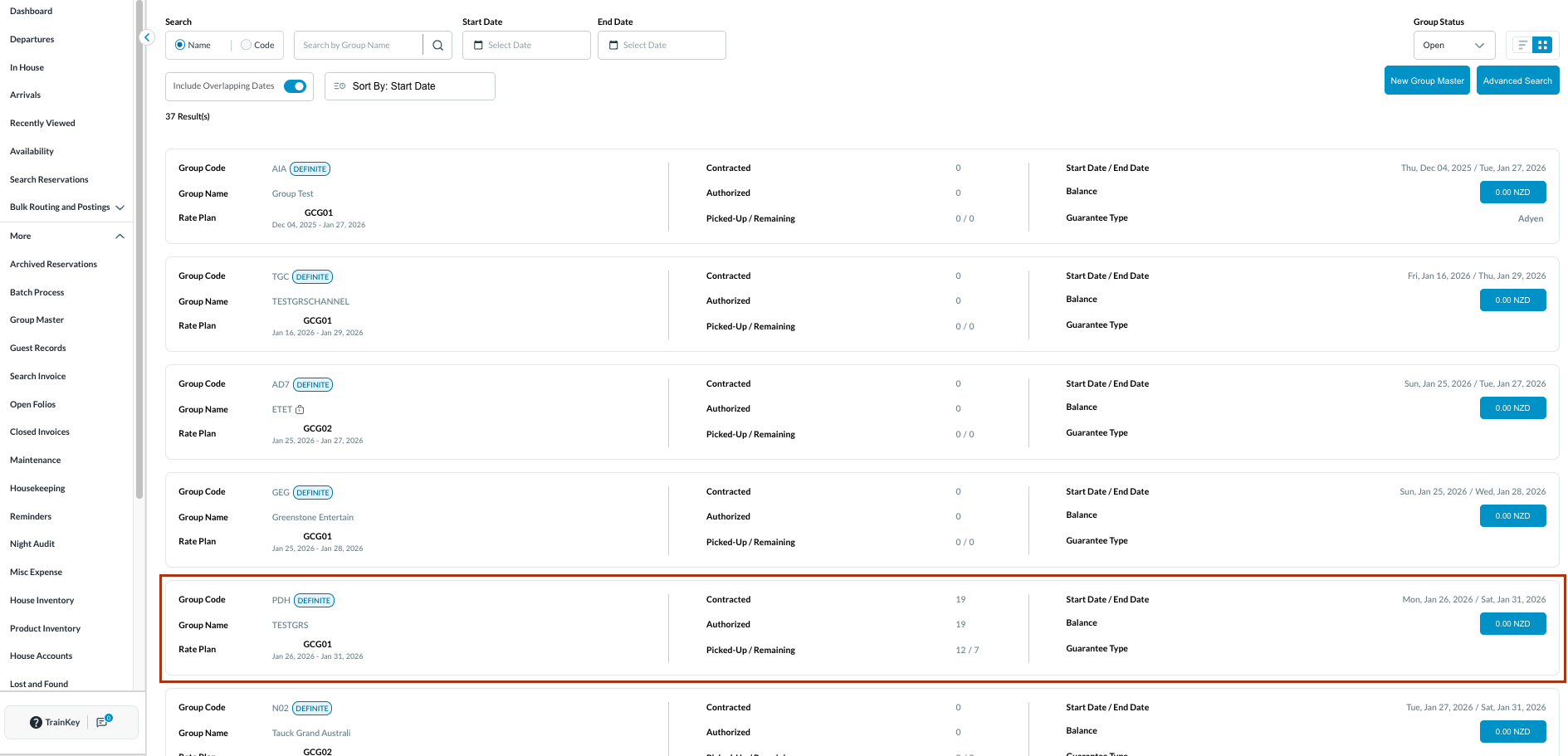This screenshot has width=1568, height=756.
Task: Collapse the sidebar with the chevron arrow
Action: [147, 37]
